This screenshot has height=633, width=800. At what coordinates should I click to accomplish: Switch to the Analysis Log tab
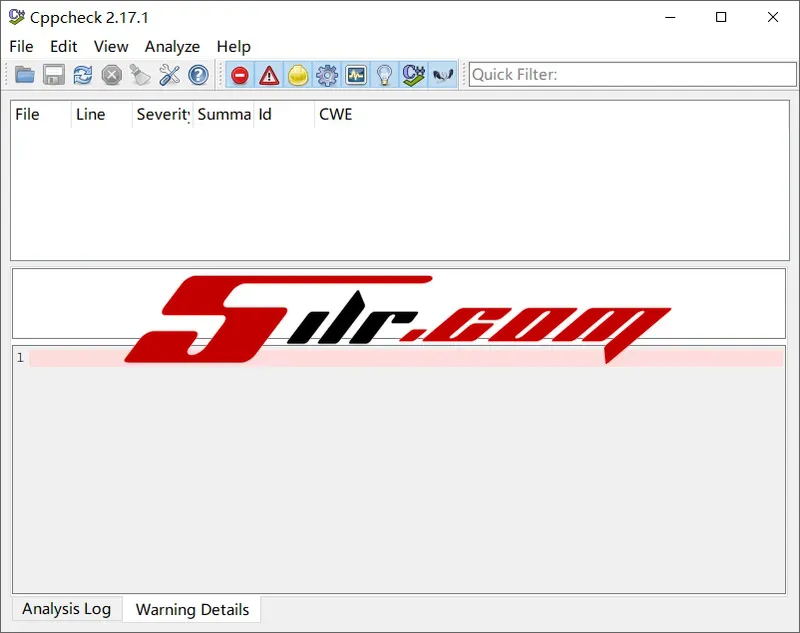66,609
